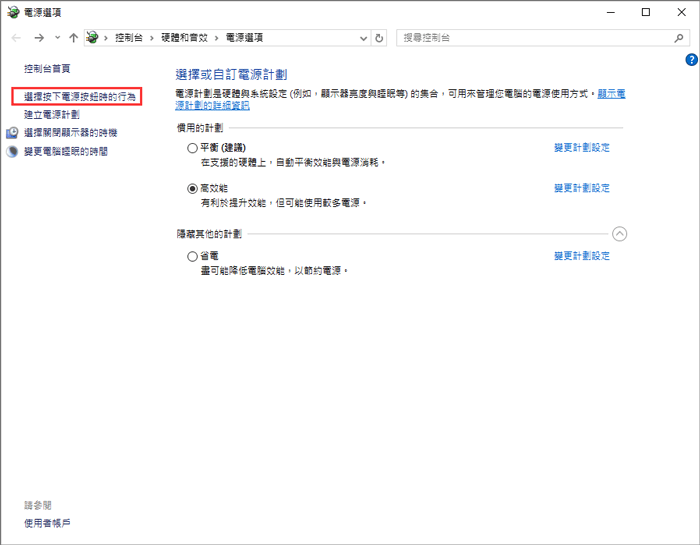Viewport: 700px width, 545px height.
Task: Select the 省電 power plan
Action: point(193,257)
